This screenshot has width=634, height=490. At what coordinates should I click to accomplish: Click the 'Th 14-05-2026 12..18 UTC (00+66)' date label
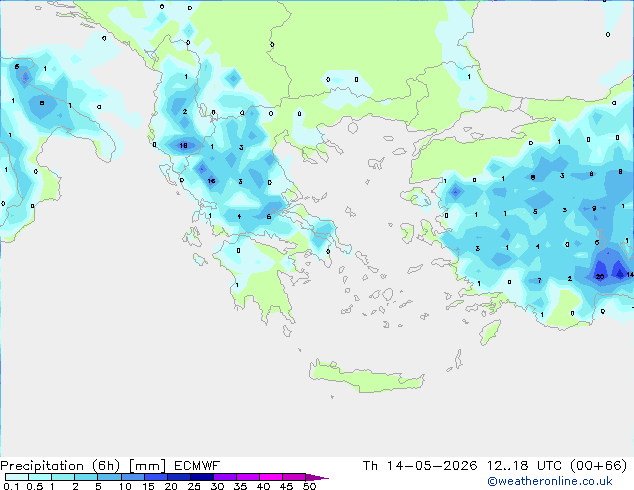pos(495,466)
